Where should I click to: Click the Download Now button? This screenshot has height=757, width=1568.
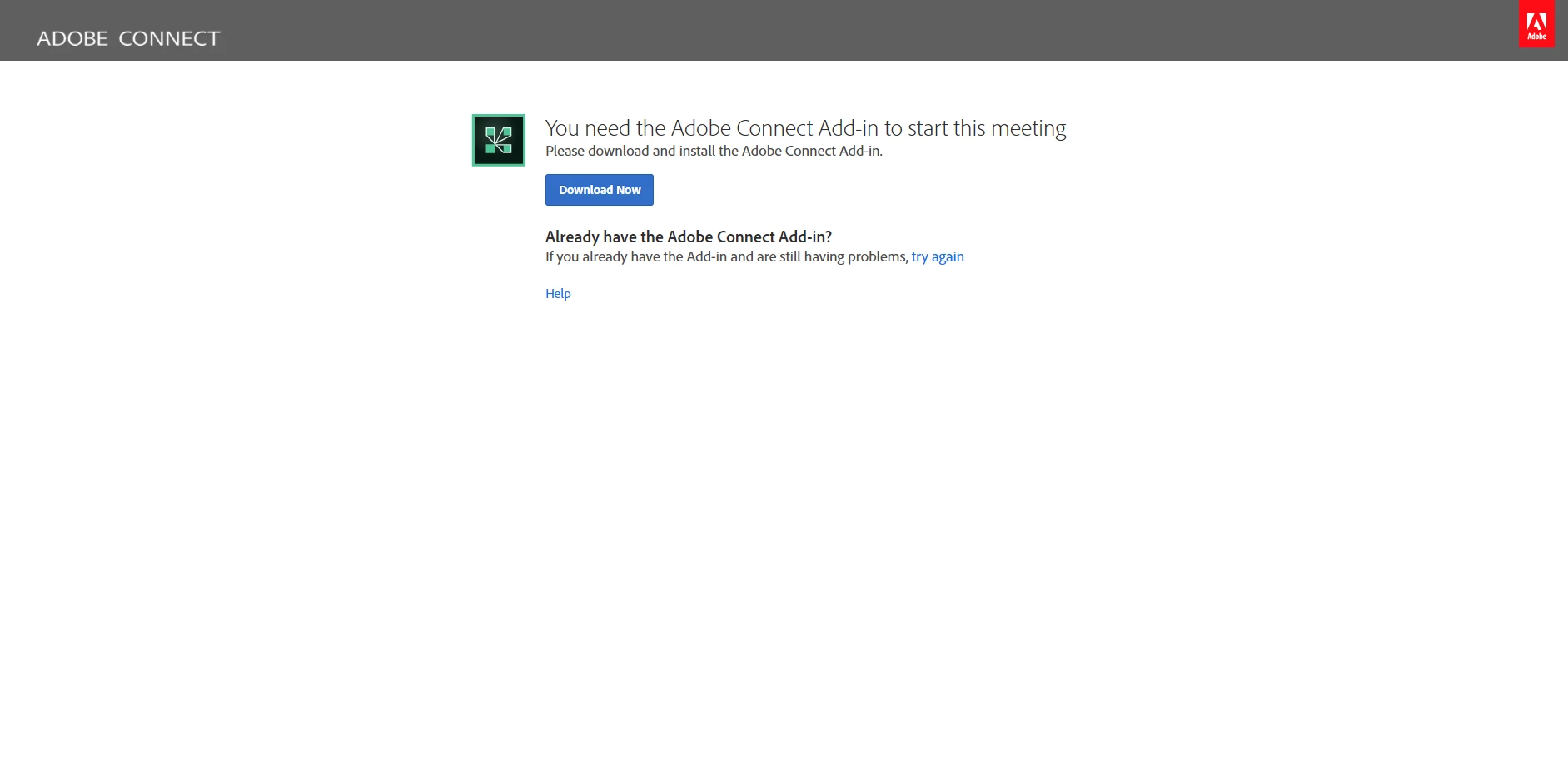[x=599, y=190]
